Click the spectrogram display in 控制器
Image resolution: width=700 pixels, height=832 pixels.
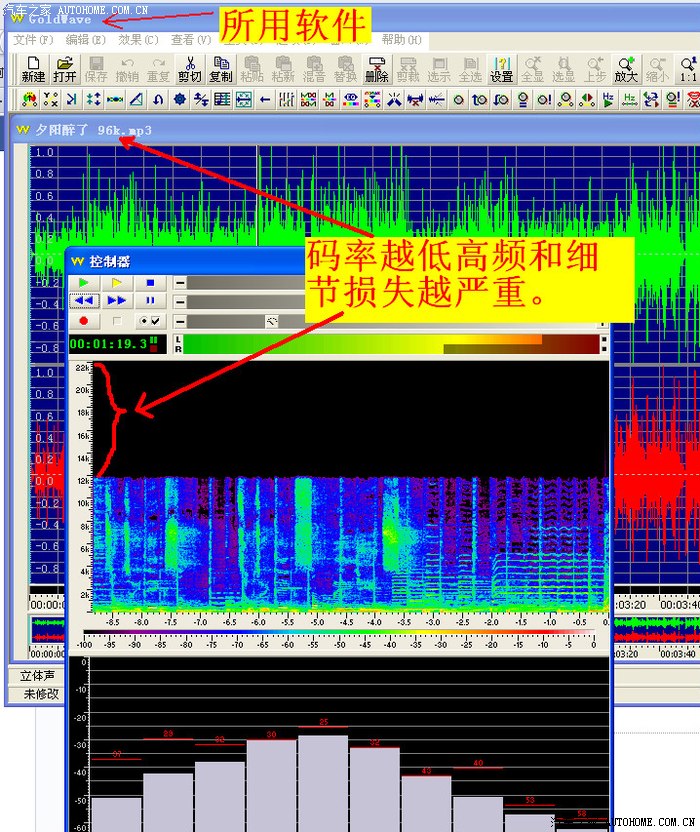coord(351,487)
